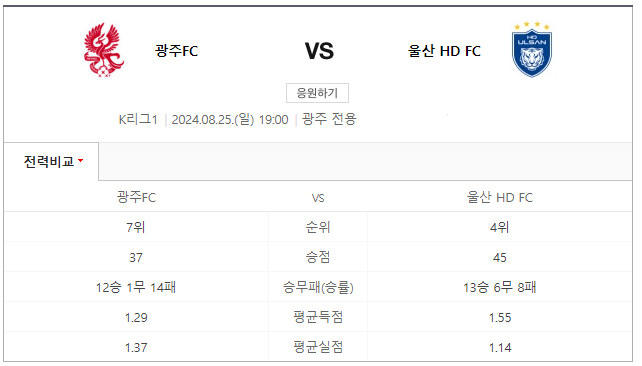This screenshot has width=642, height=366.
Task: Click the match date 2024.08.25.(일) 19:00
Action: tap(230, 119)
